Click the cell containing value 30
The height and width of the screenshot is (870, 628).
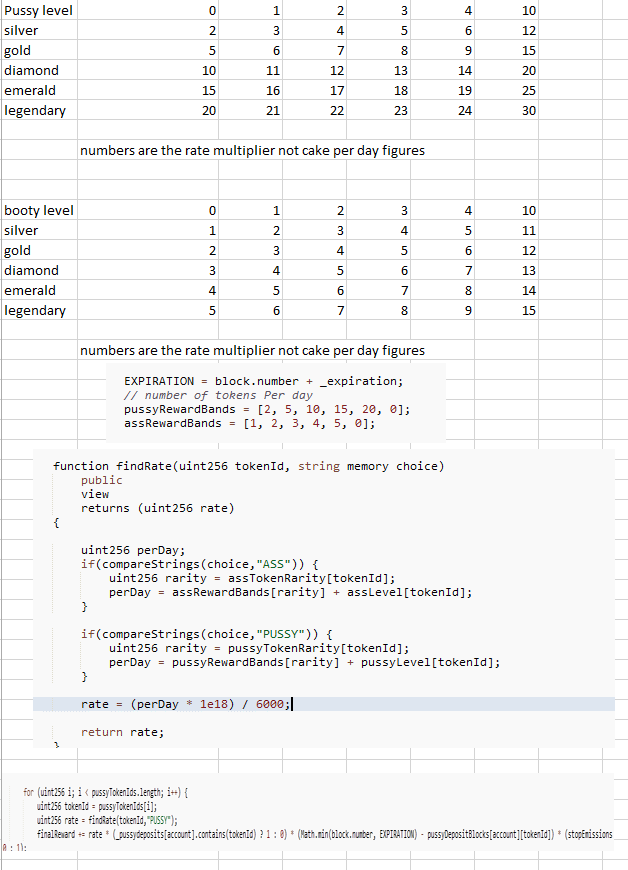[506, 110]
